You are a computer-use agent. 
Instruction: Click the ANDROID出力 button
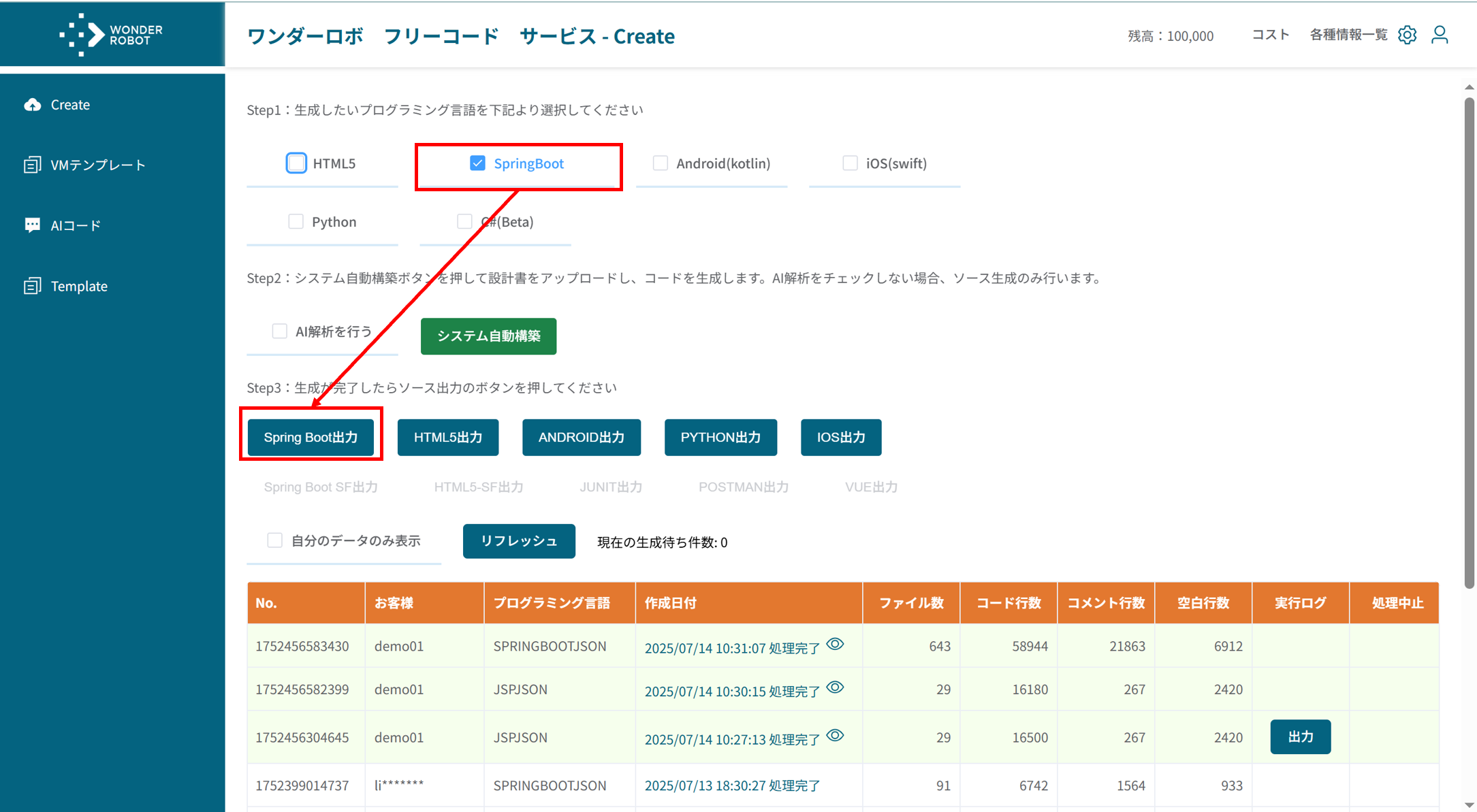[x=582, y=437]
